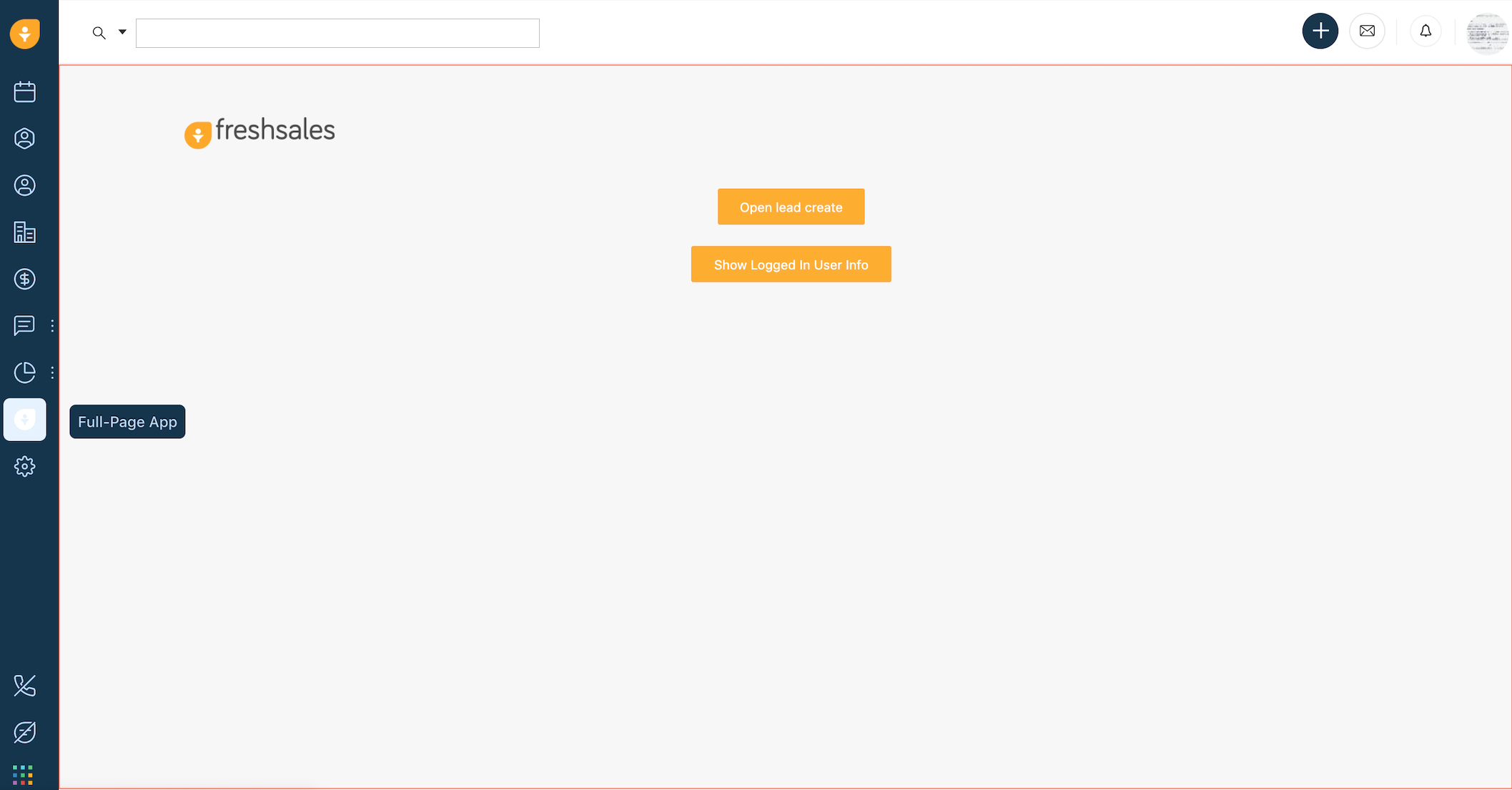
Task: Expand the search bar dropdown options
Action: [122, 32]
